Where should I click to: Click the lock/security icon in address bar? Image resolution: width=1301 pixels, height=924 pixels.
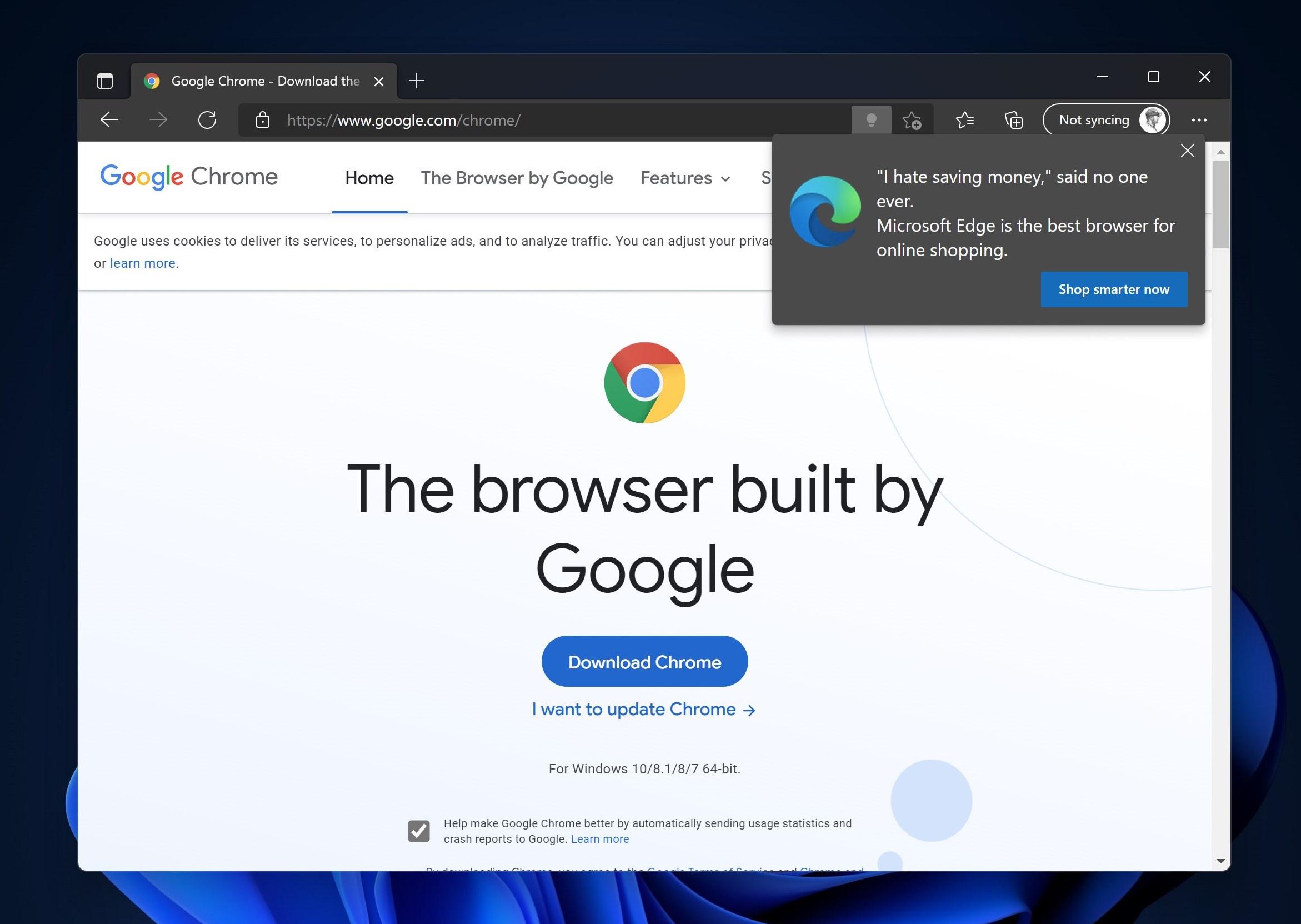click(261, 120)
